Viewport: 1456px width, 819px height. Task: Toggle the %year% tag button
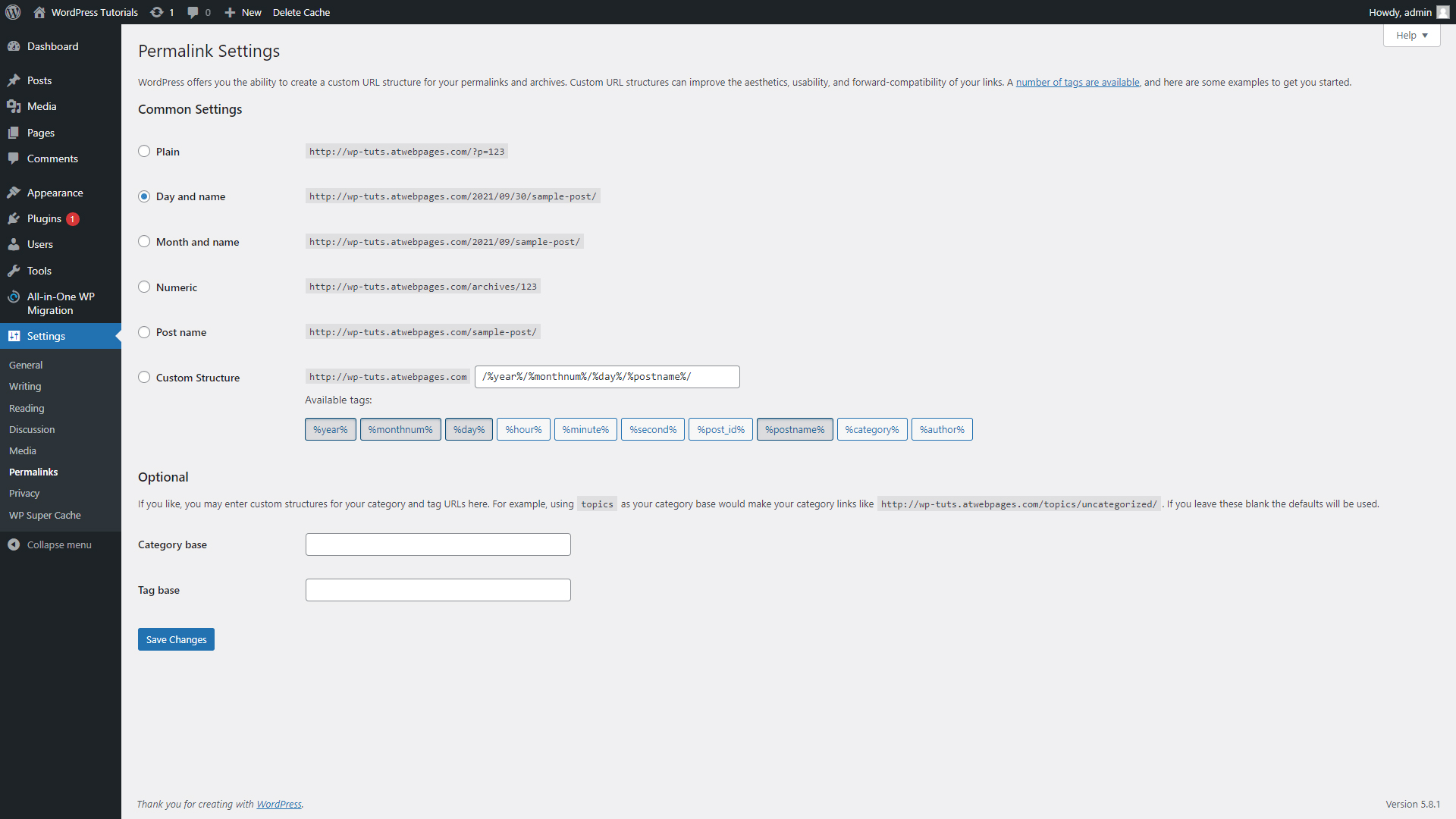pos(331,429)
